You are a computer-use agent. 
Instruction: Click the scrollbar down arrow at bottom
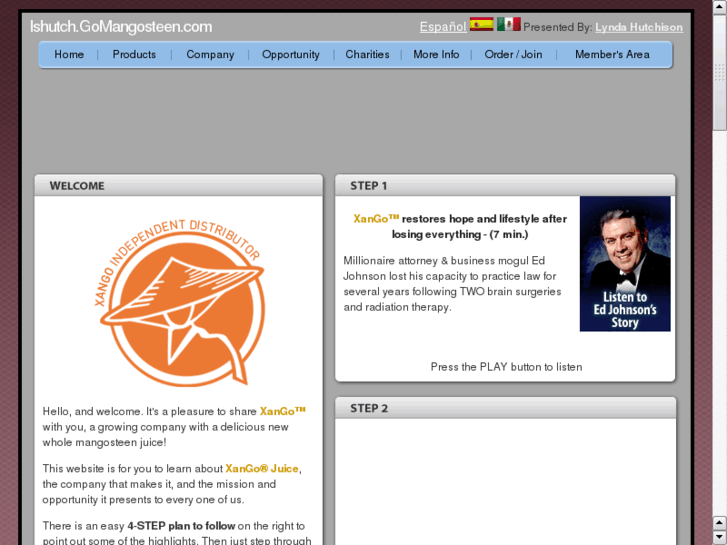720,537
